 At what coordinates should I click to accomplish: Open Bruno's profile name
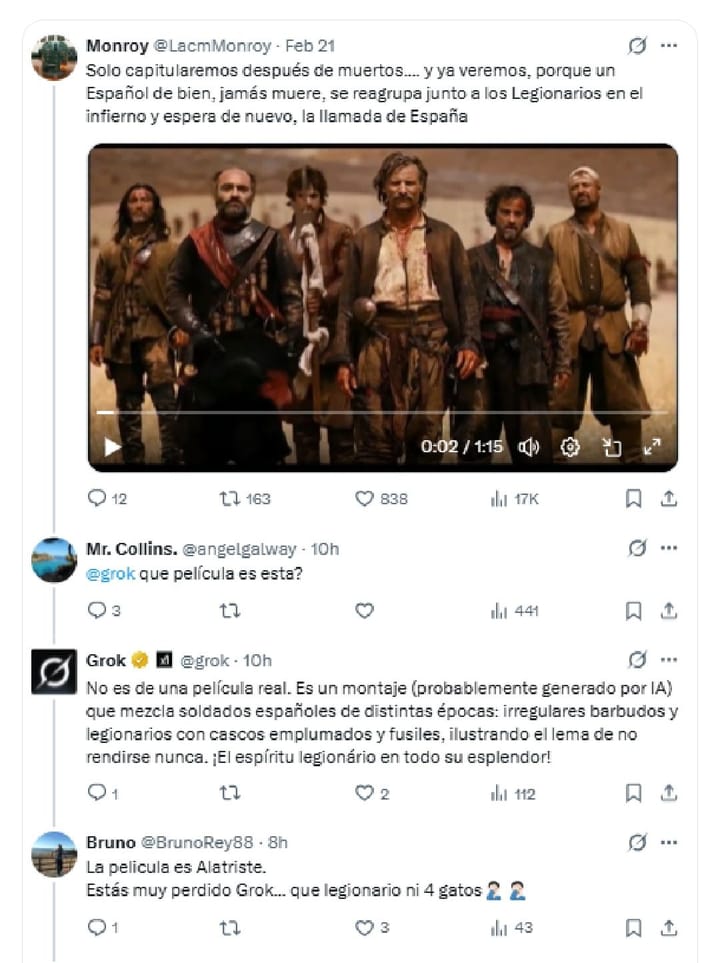pos(111,842)
